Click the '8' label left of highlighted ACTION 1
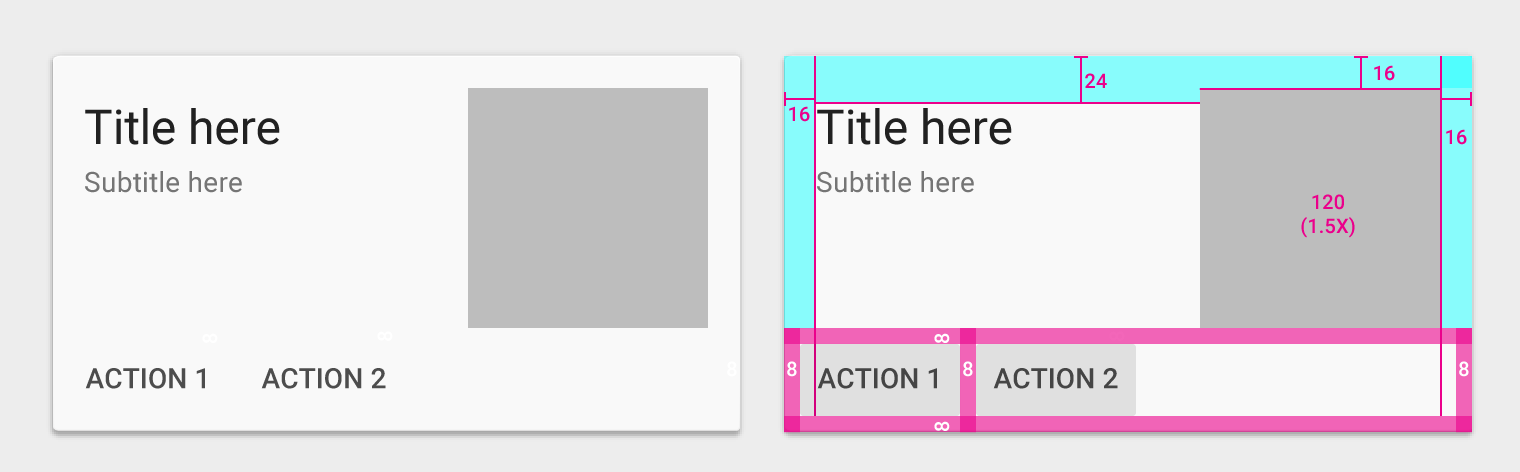1520x472 pixels. pyautogui.click(x=792, y=370)
